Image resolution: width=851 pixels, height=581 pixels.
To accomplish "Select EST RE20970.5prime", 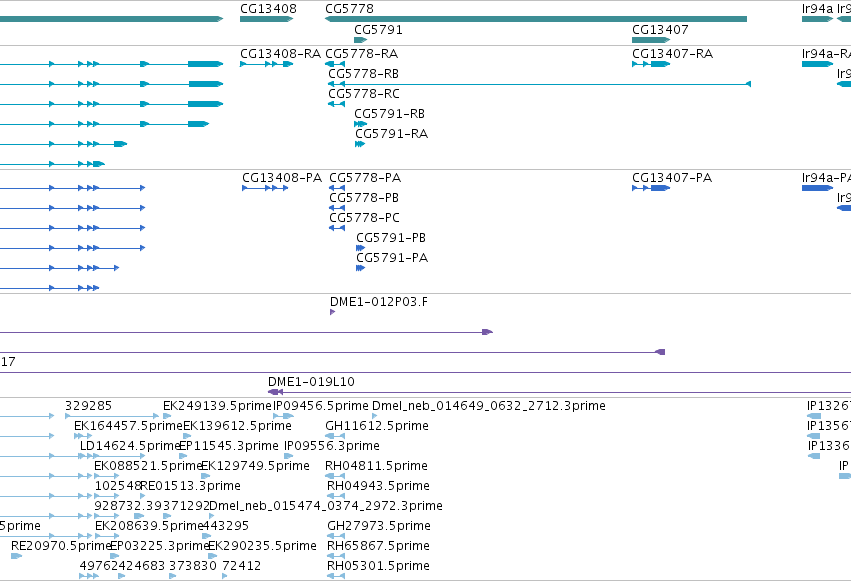I will 61,546.
